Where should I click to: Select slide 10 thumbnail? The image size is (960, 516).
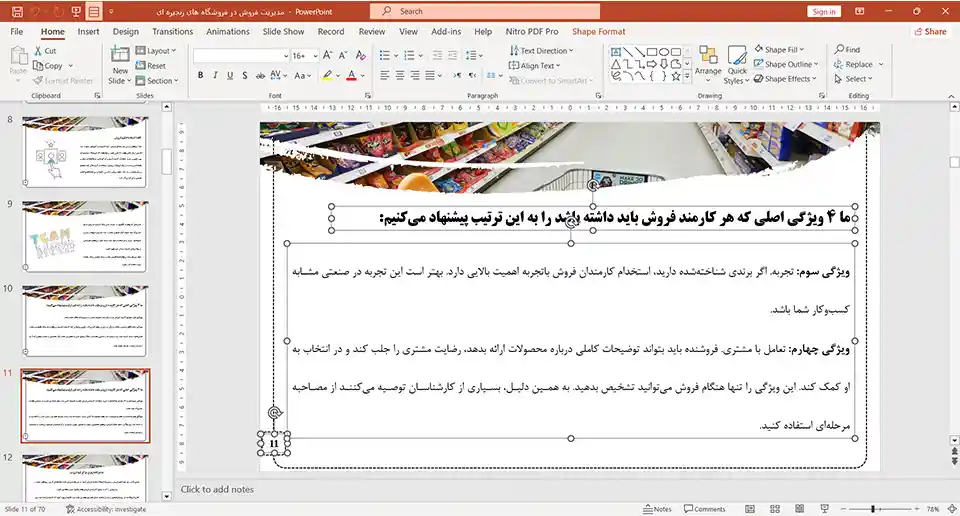tap(84, 321)
